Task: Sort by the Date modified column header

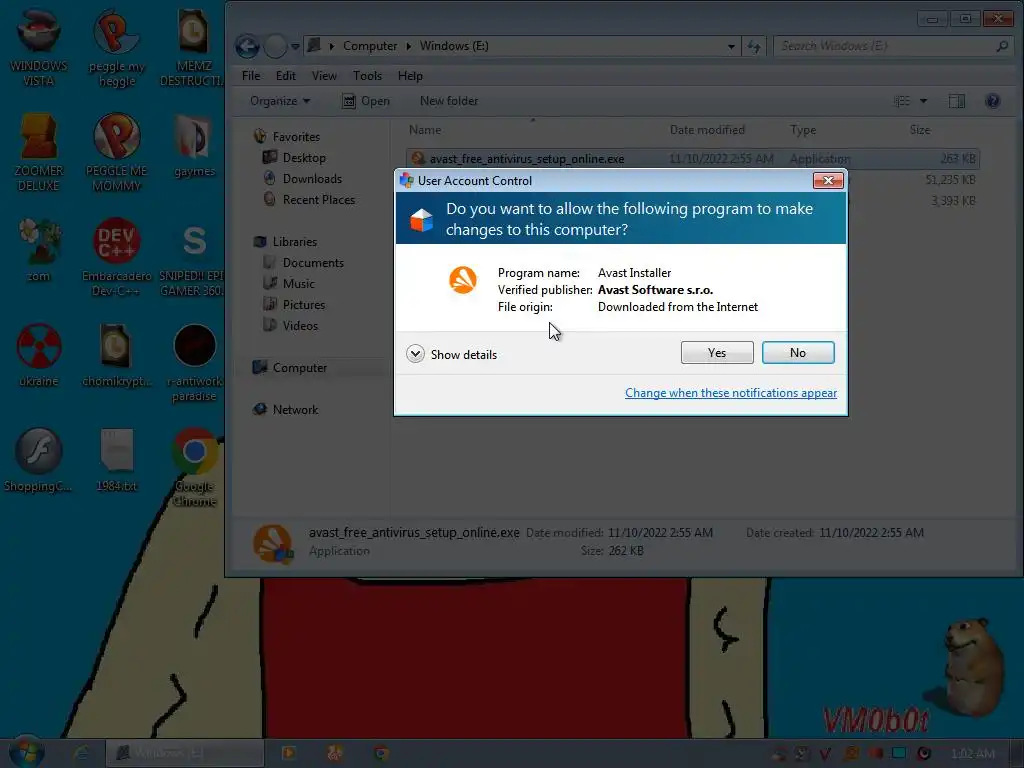Action: [707, 130]
